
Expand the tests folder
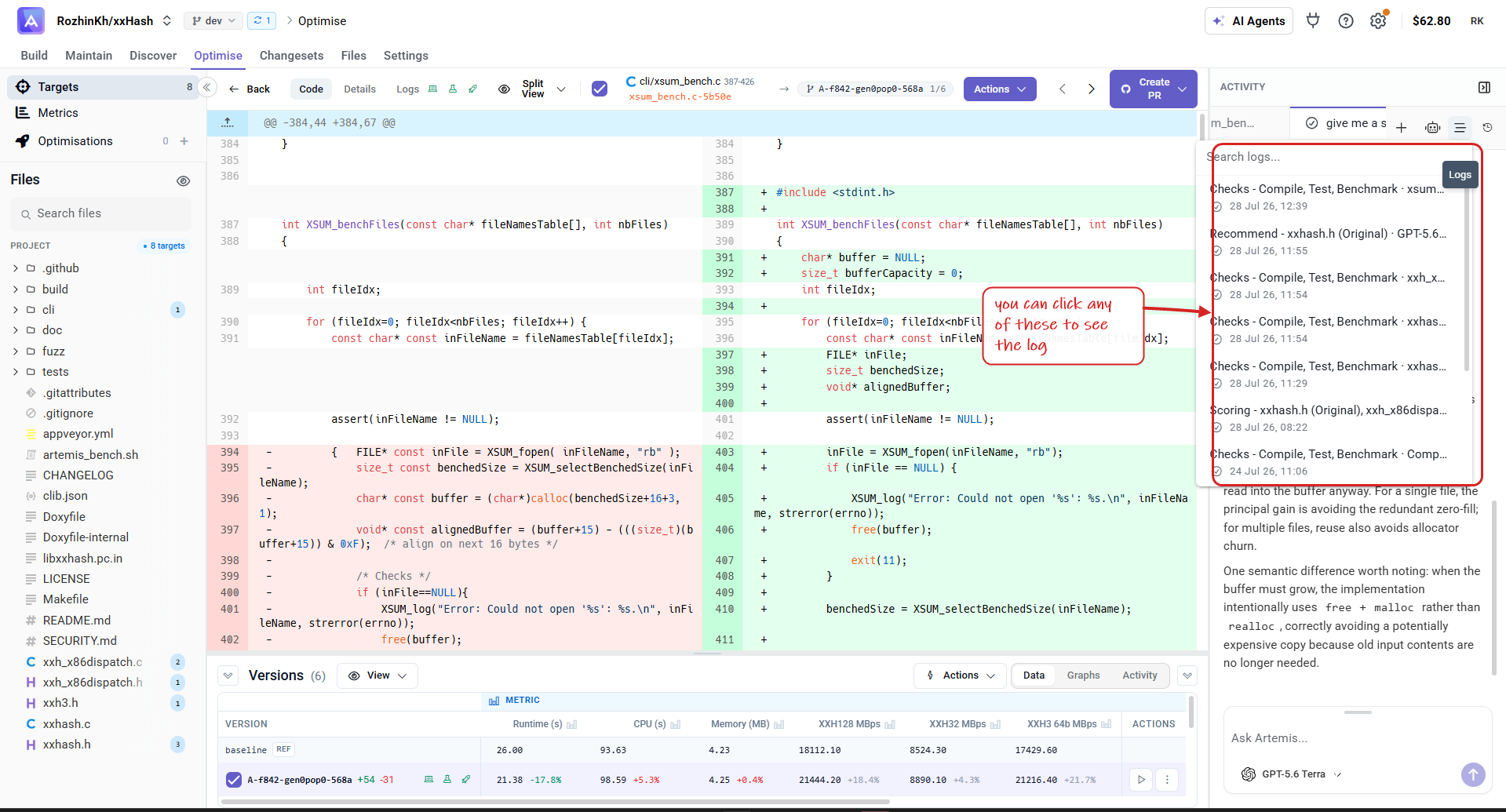(x=16, y=372)
